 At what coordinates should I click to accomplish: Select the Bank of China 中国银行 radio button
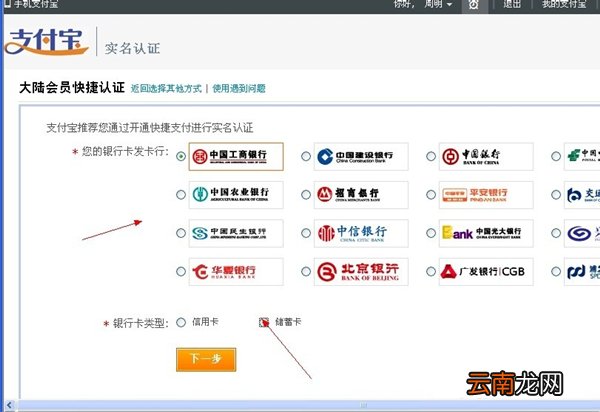(x=431, y=156)
